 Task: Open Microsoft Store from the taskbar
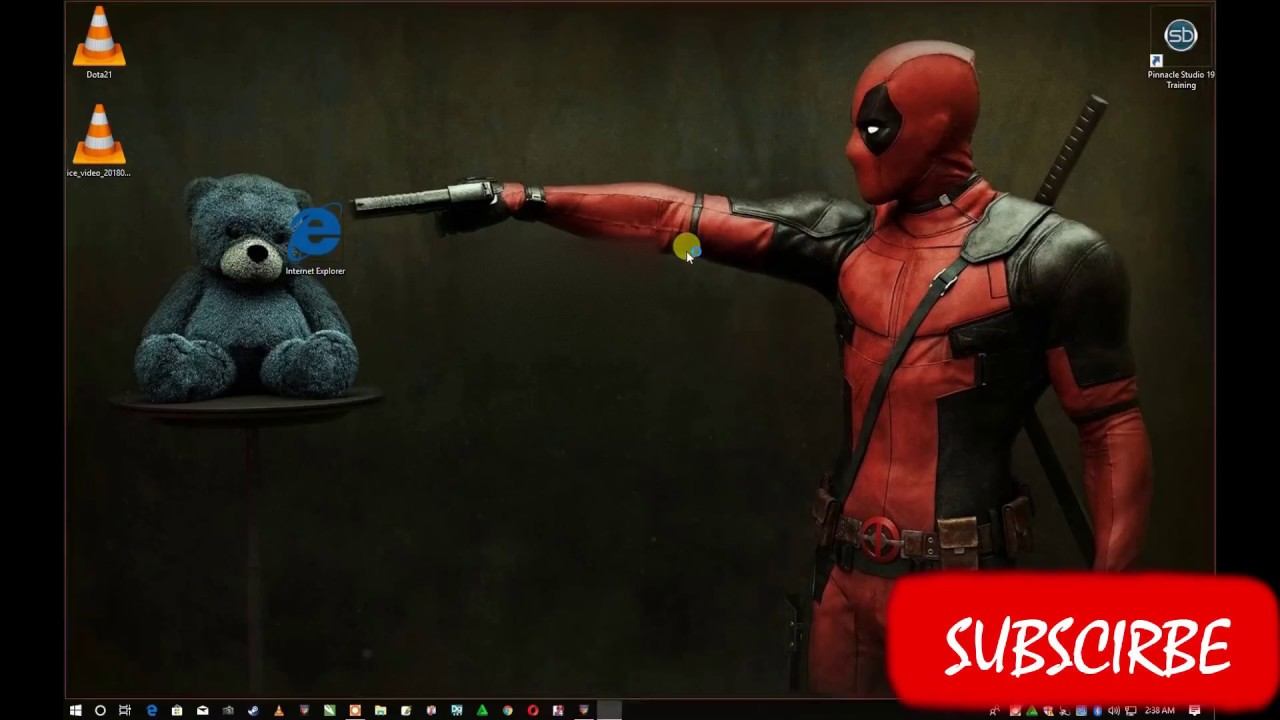coord(177,711)
